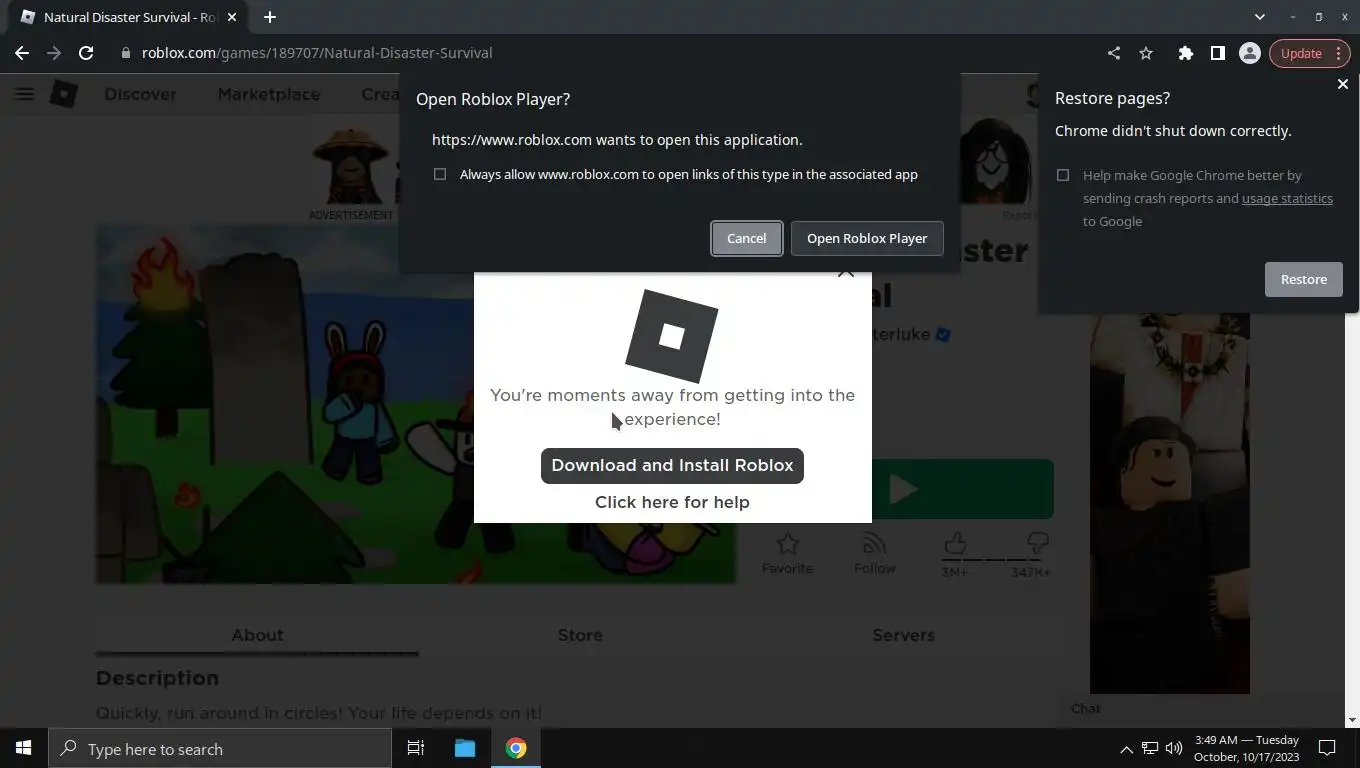Screen dimensions: 1360x768
Task: Select the About tab
Action: coord(257,635)
